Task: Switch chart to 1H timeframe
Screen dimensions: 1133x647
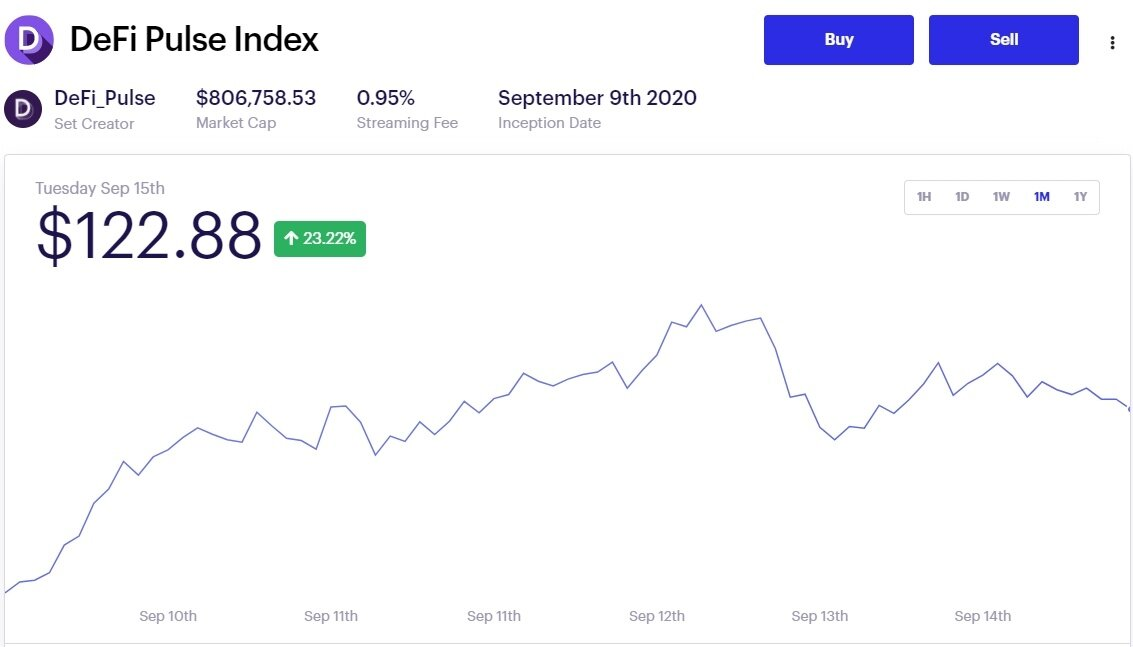Action: 924,197
